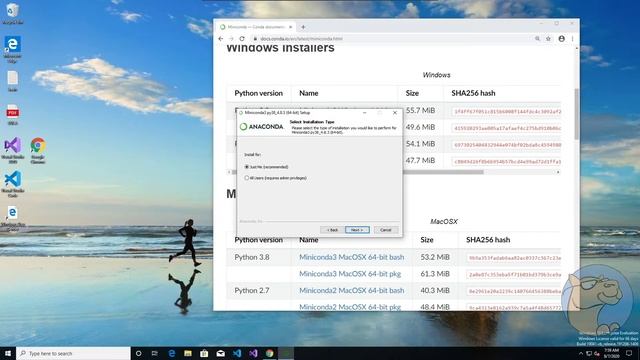Open Chrome zoom magnifier icon
640x360 pixels.
coord(538,39)
